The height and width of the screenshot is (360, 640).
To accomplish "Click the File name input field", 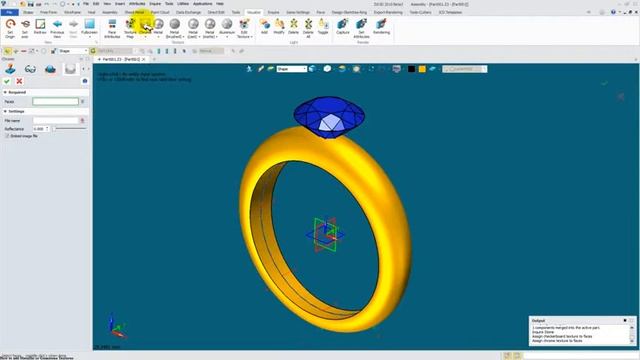I will (56, 120).
